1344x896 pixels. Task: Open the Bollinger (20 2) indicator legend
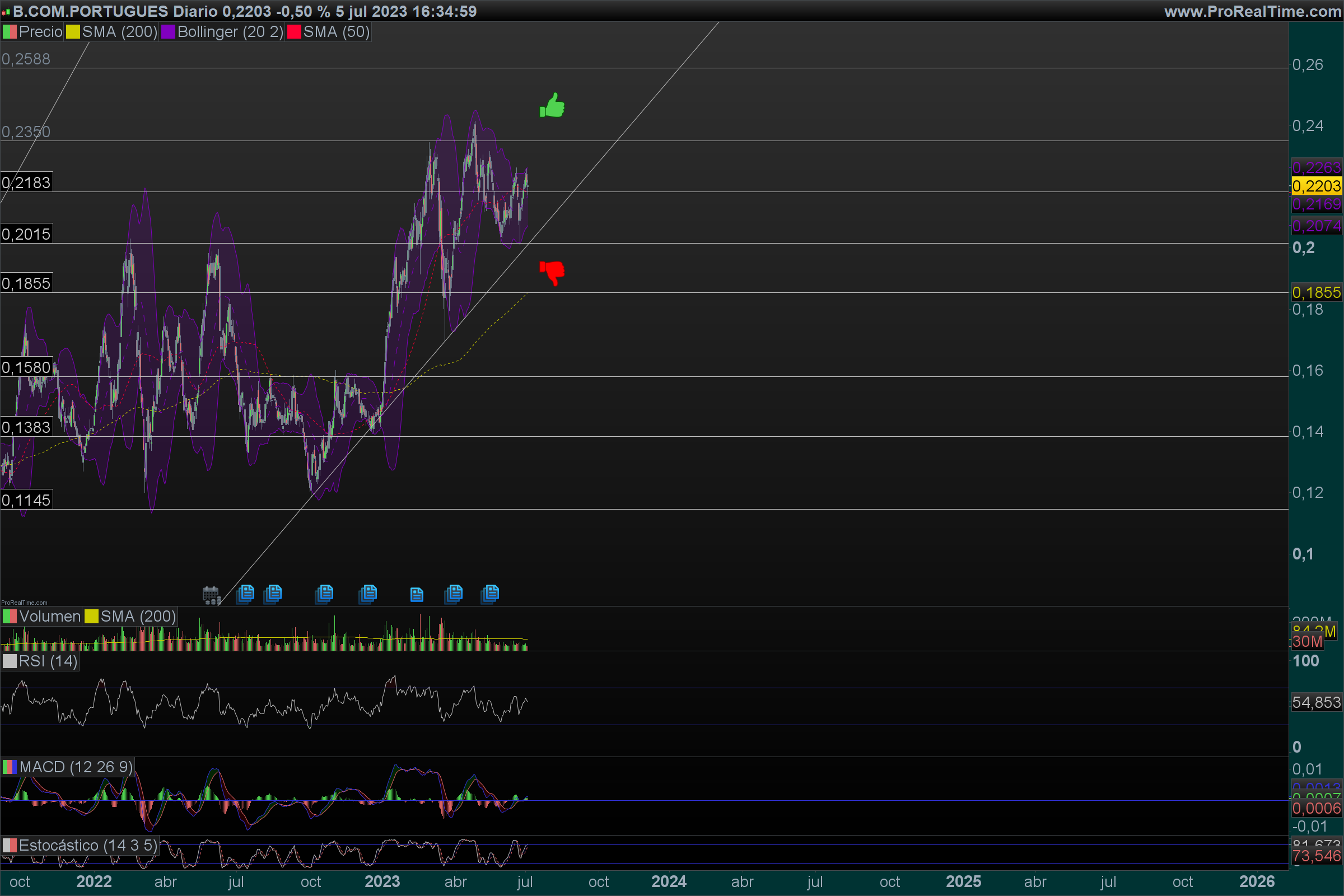(230, 32)
